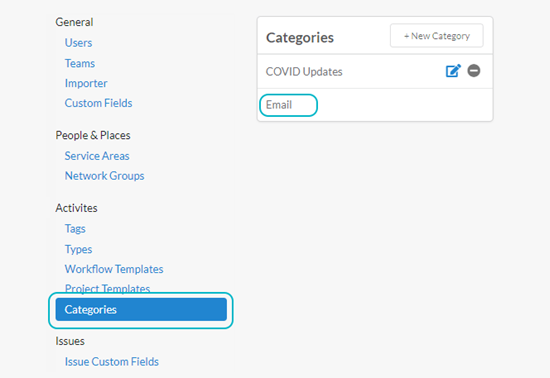The width and height of the screenshot is (550, 378).
Task: Open Custom Fields under General
Action: pos(98,103)
